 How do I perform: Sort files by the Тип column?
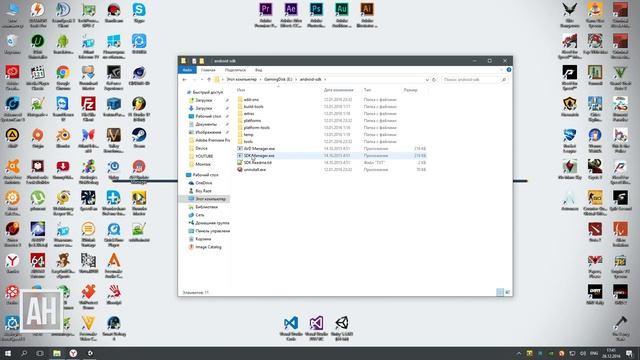point(367,90)
